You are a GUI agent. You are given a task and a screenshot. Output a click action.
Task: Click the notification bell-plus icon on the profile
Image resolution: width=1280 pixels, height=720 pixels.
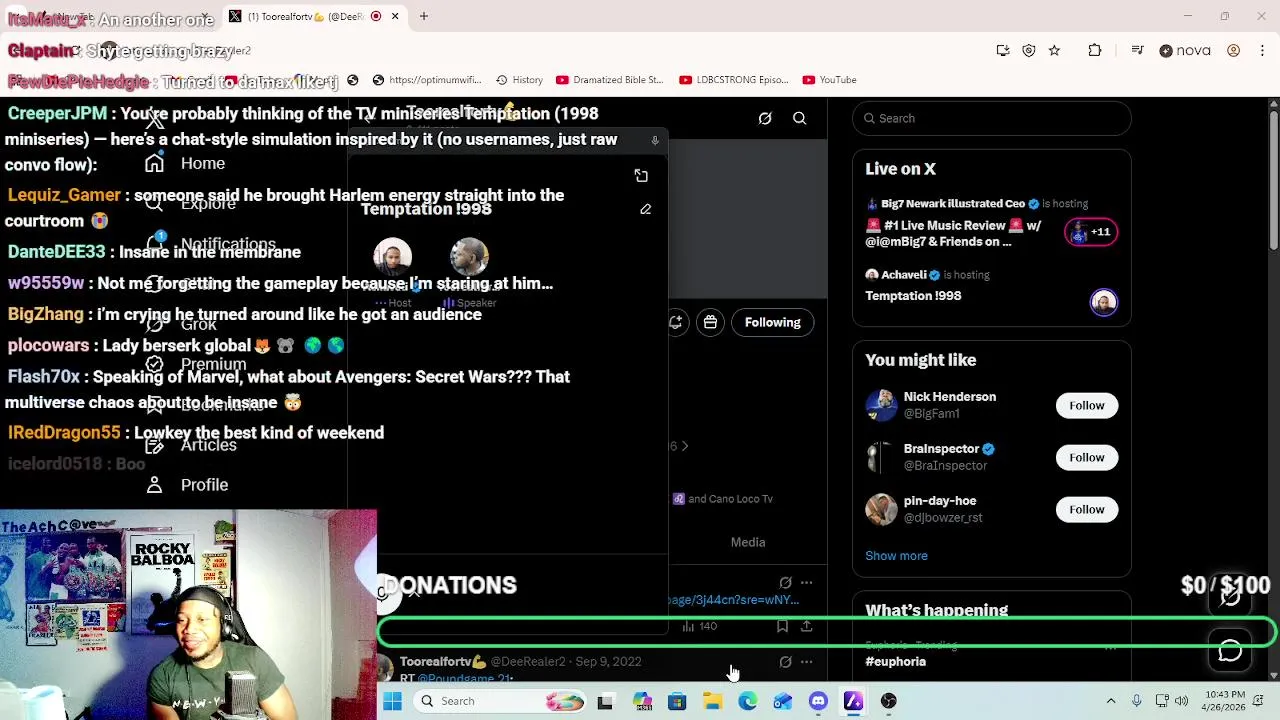pos(676,322)
